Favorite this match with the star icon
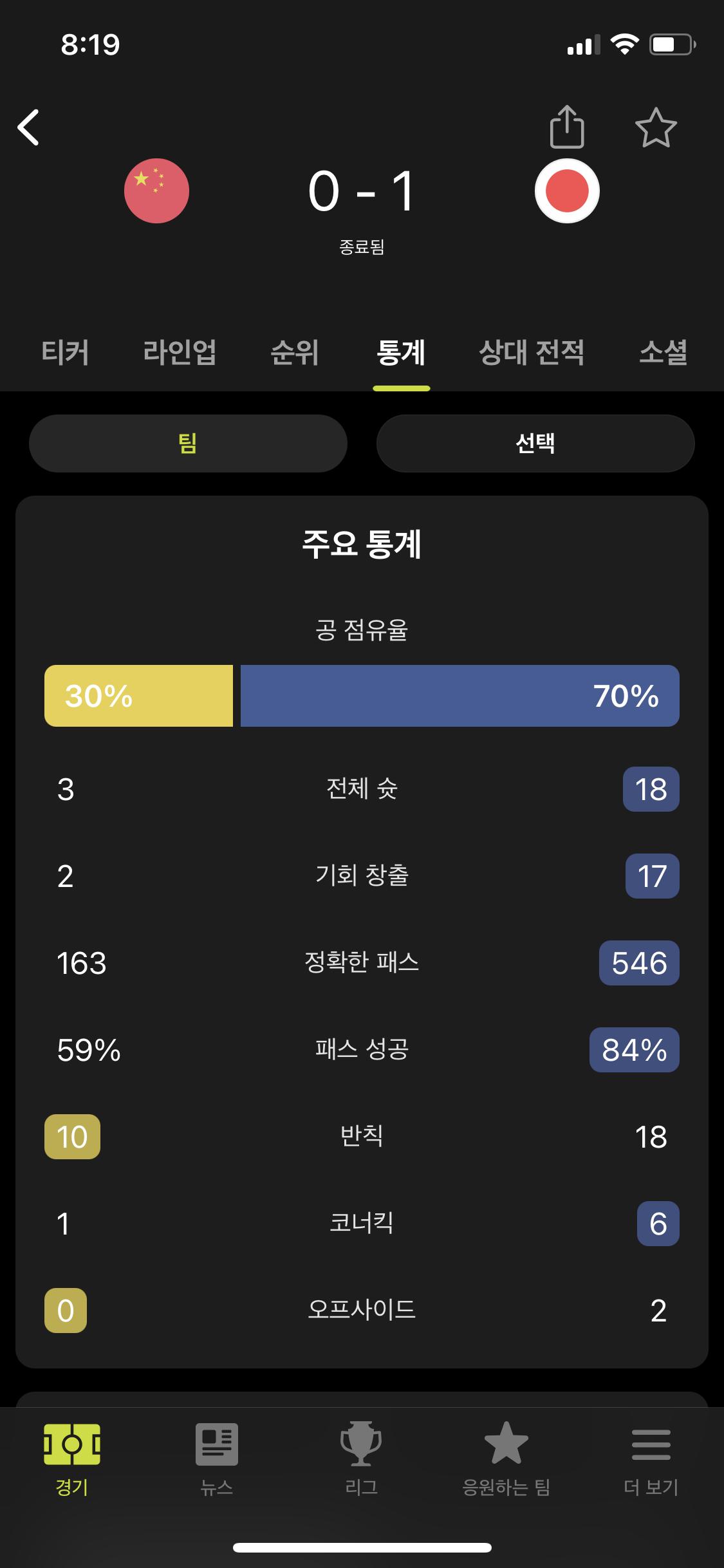The height and width of the screenshot is (1568, 724). (656, 127)
